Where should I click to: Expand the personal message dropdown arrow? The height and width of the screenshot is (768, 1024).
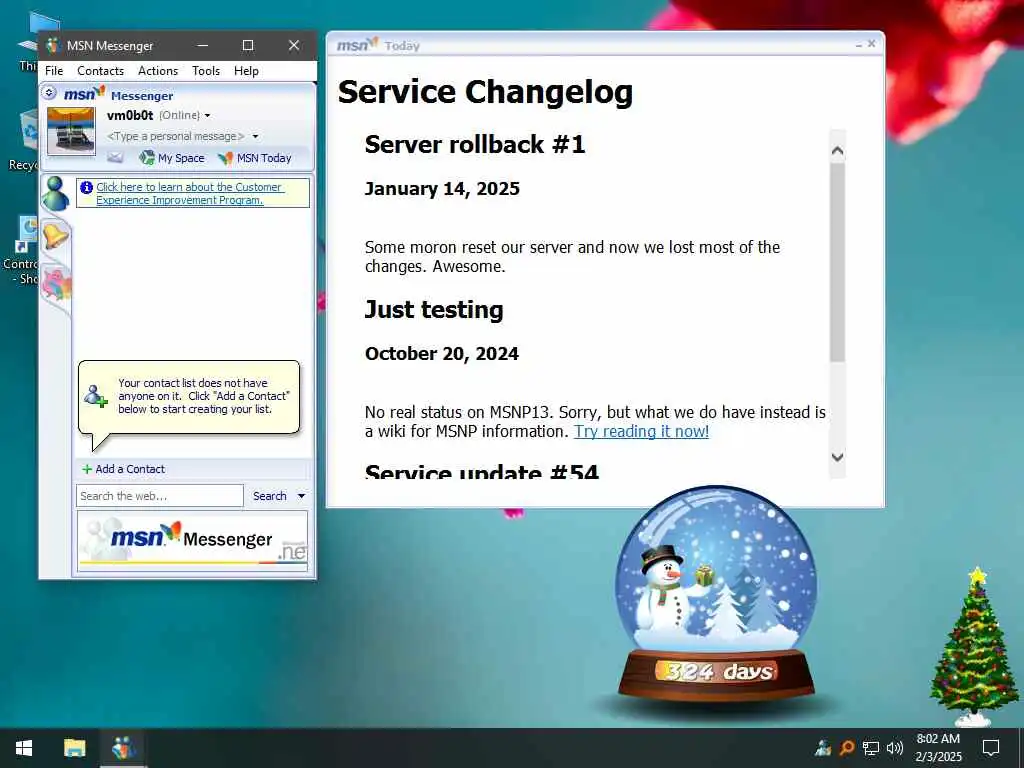[x=255, y=136]
